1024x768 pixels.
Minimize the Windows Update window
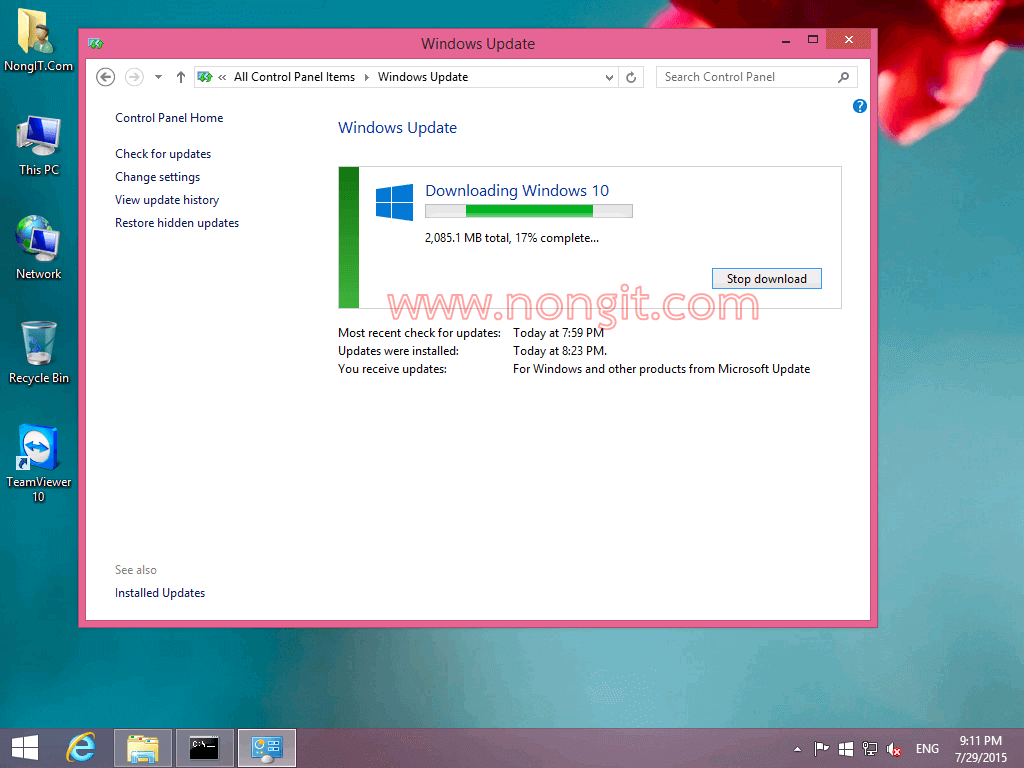click(x=786, y=40)
